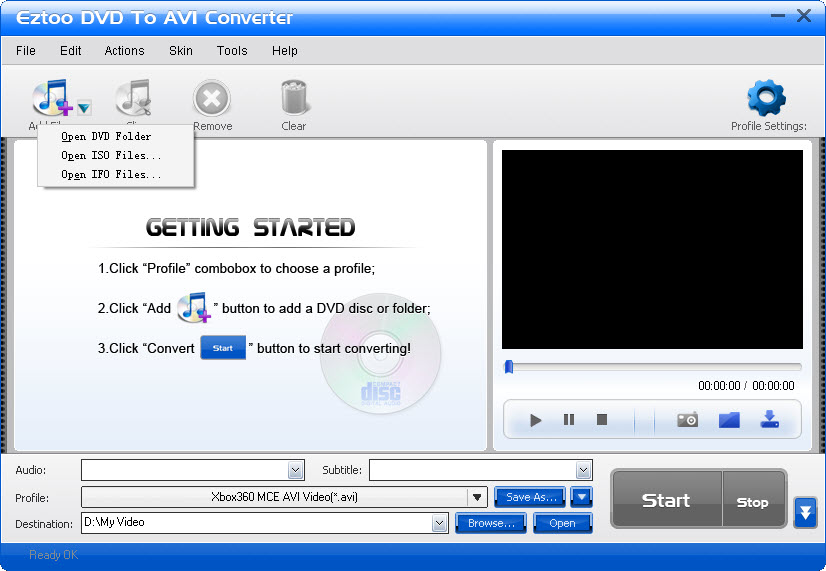Click the Save As... button
Viewport: 826px width, 571px height.
click(530, 497)
